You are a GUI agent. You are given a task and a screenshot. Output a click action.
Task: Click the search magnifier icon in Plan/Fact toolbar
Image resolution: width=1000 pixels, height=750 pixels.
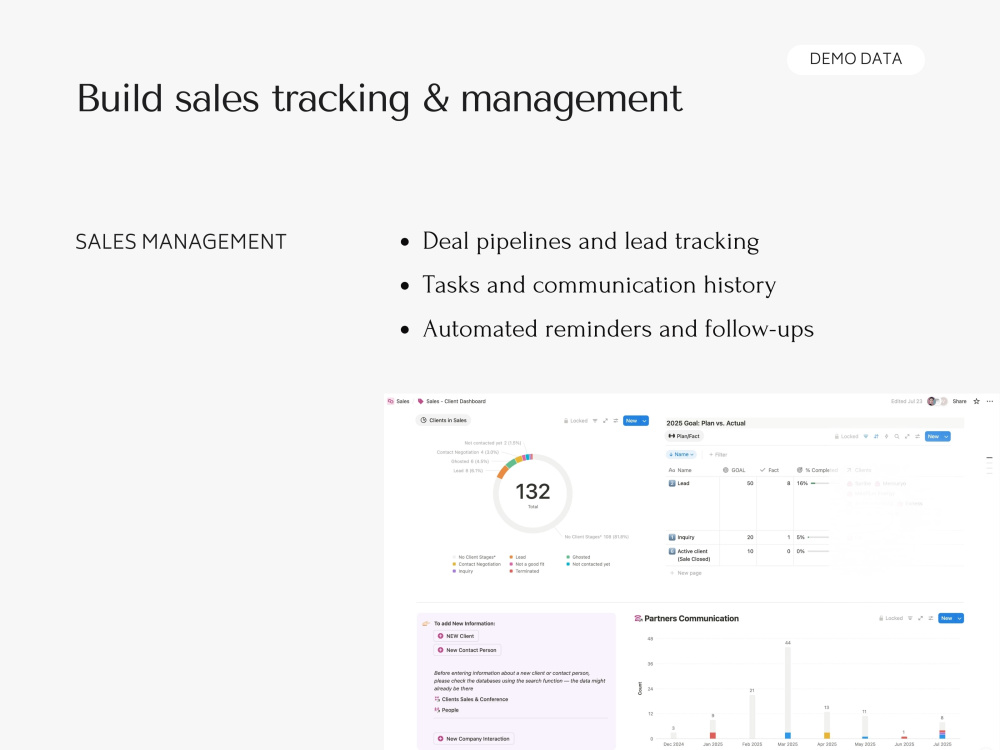(x=897, y=436)
